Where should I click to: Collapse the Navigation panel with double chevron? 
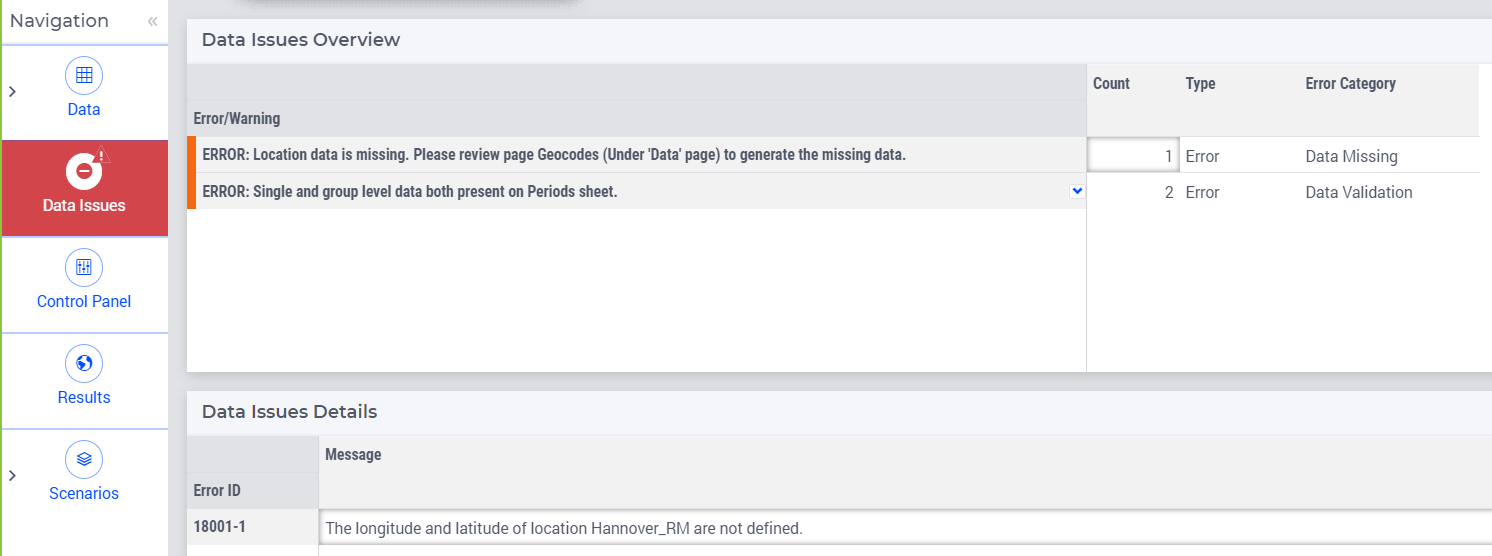152,21
